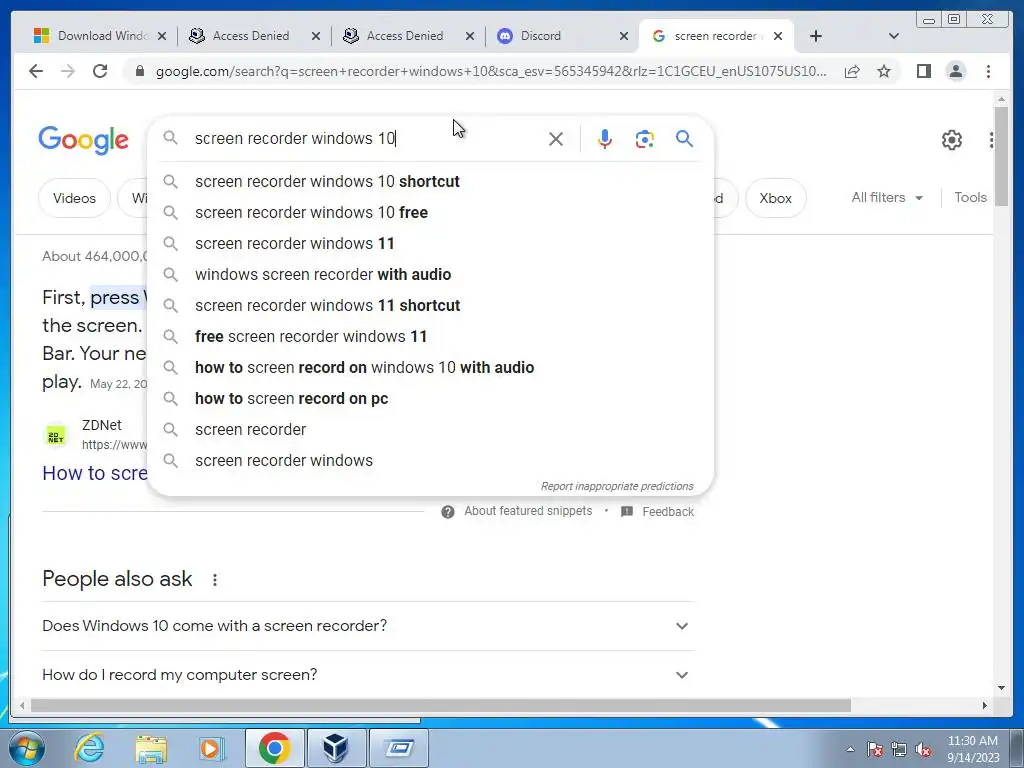Screen dimensions: 1024x768
Task: Submit search with the blue magnifier icon
Action: 684,138
